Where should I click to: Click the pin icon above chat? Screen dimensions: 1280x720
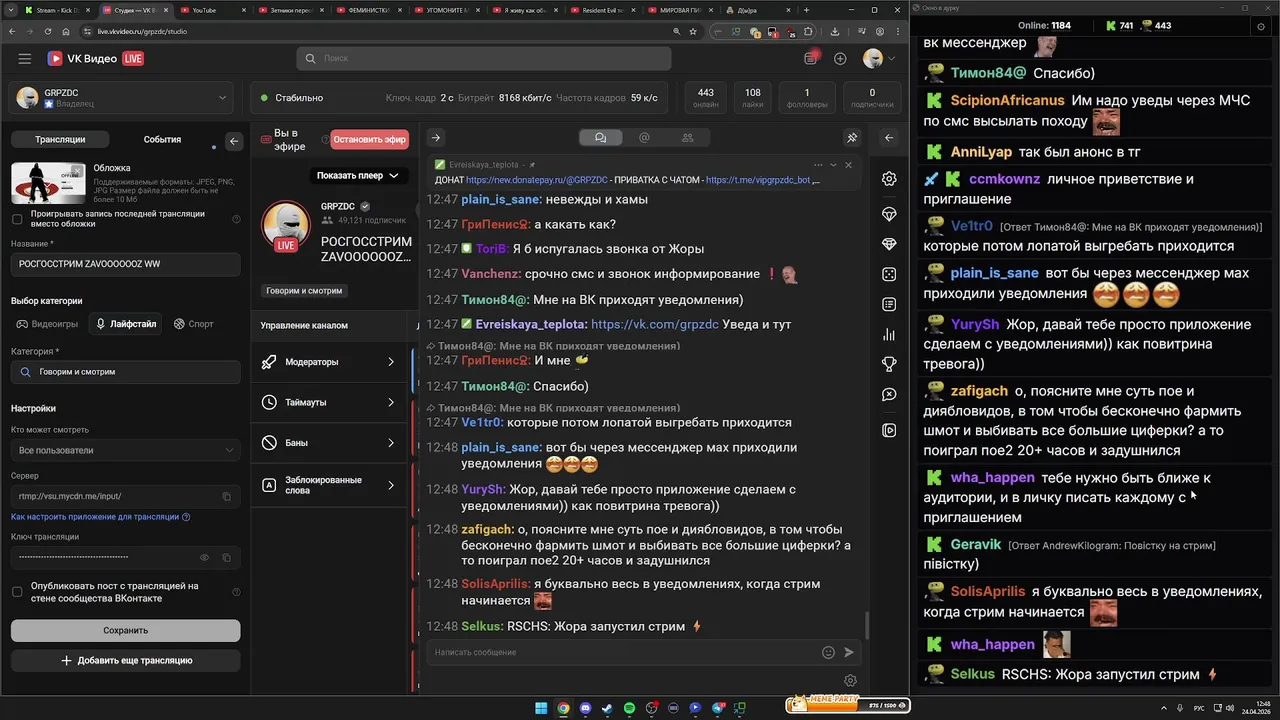pos(852,138)
